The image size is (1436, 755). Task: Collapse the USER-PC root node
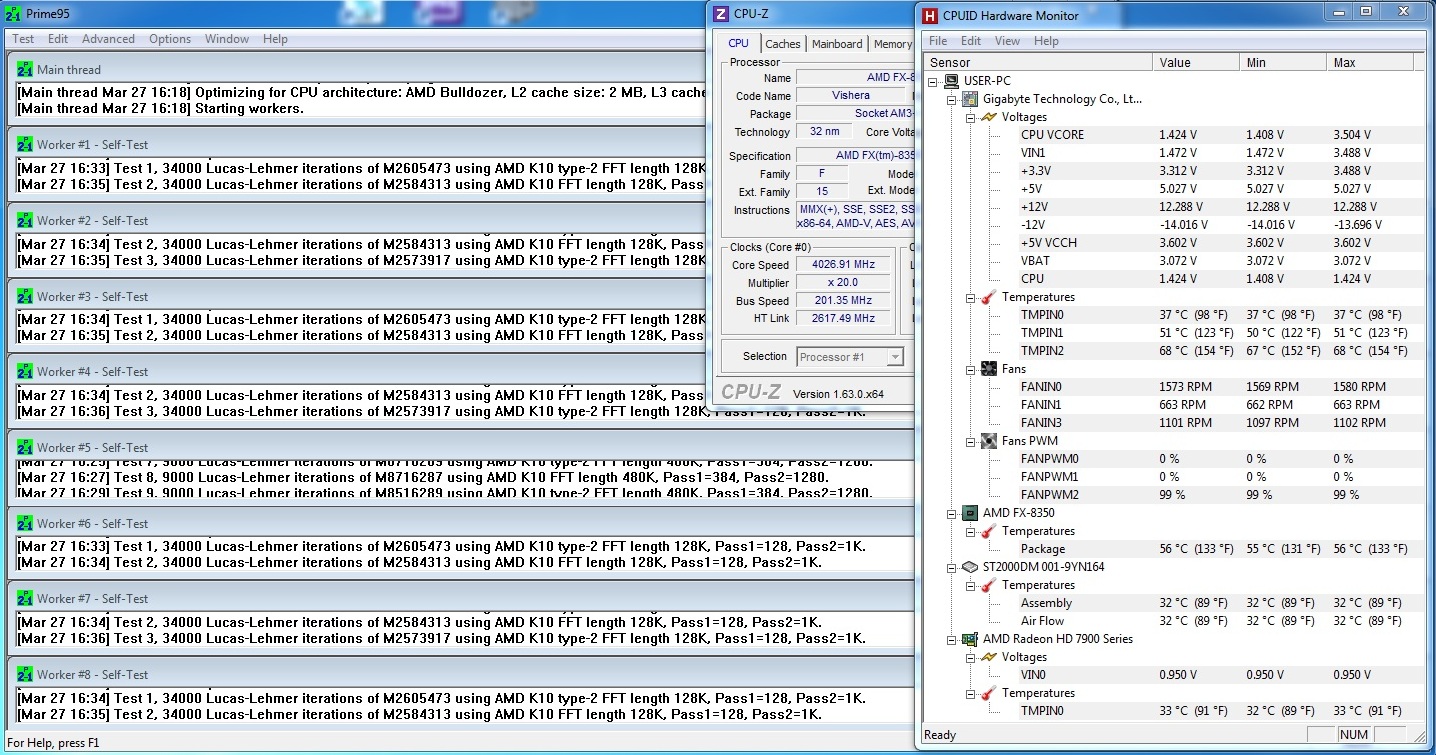coord(934,81)
